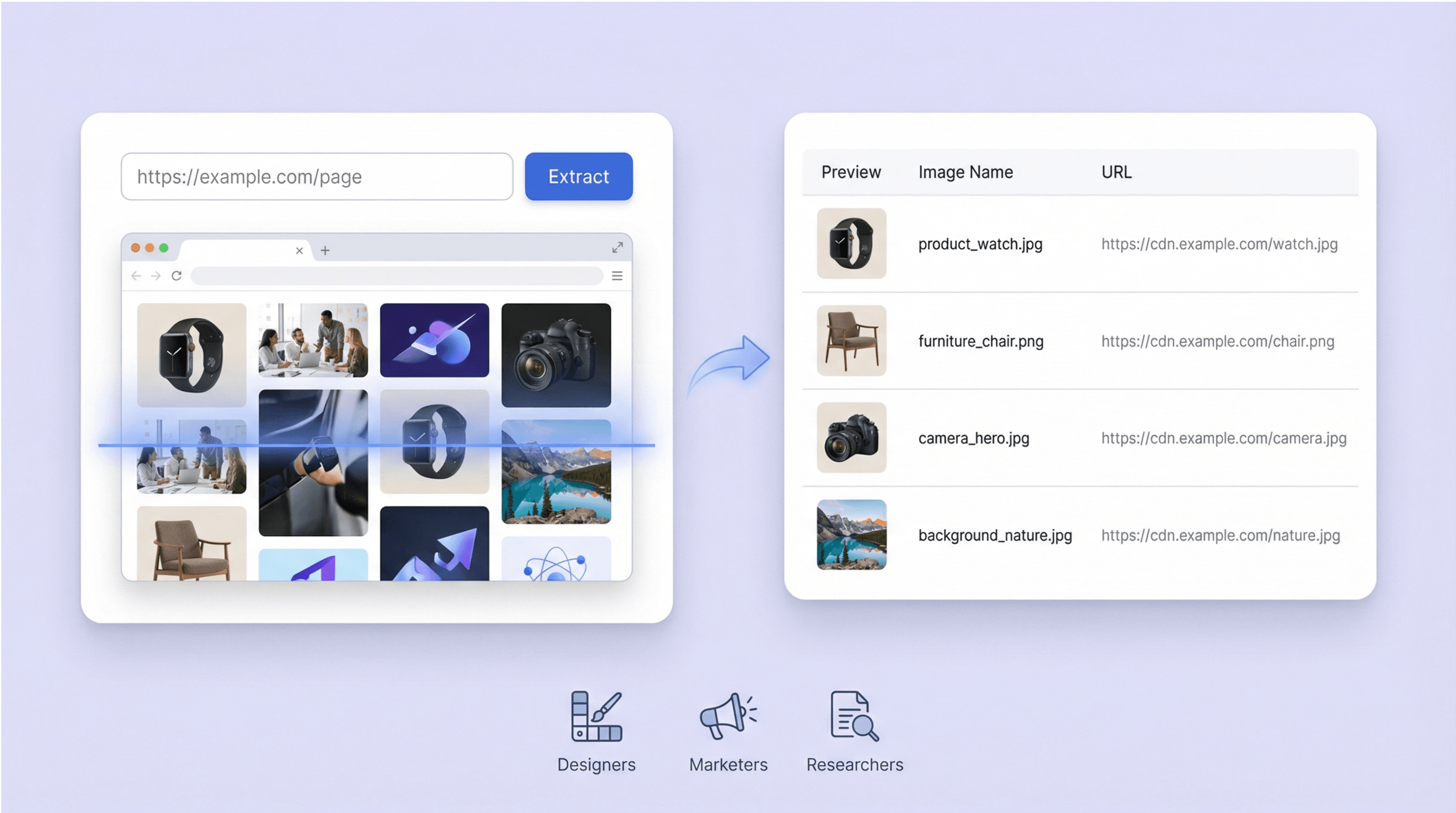The width and height of the screenshot is (1456, 813).
Task: Click the Preview column header
Action: (851, 172)
